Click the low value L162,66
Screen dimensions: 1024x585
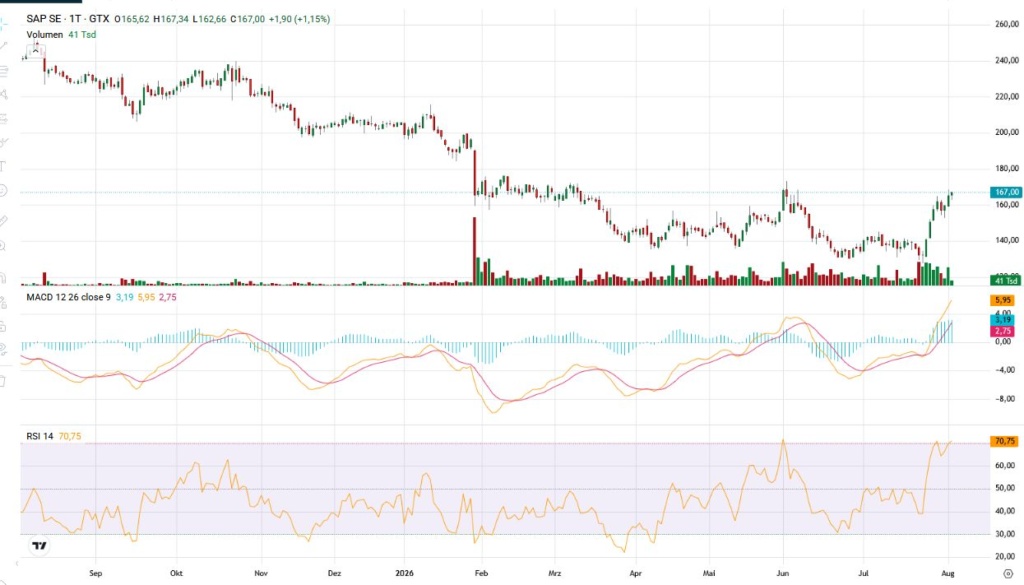coord(210,19)
